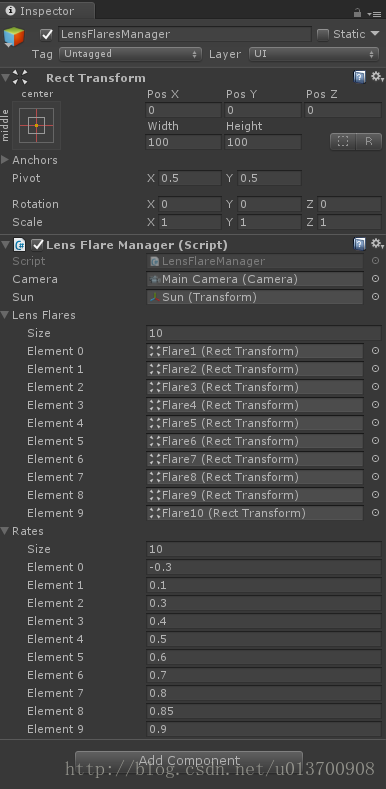Open Rect Transform help reference icon
This screenshot has height=789, width=386.
[359, 77]
